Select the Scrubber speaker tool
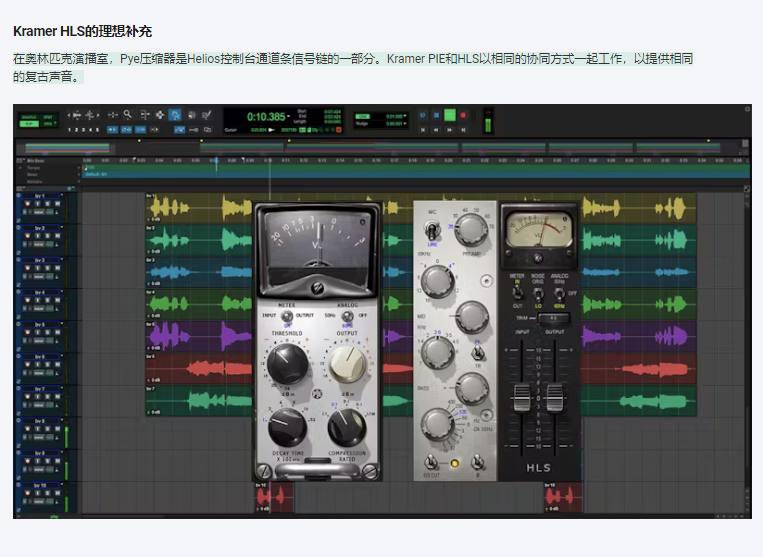This screenshot has width=763, height=557. tap(192, 115)
